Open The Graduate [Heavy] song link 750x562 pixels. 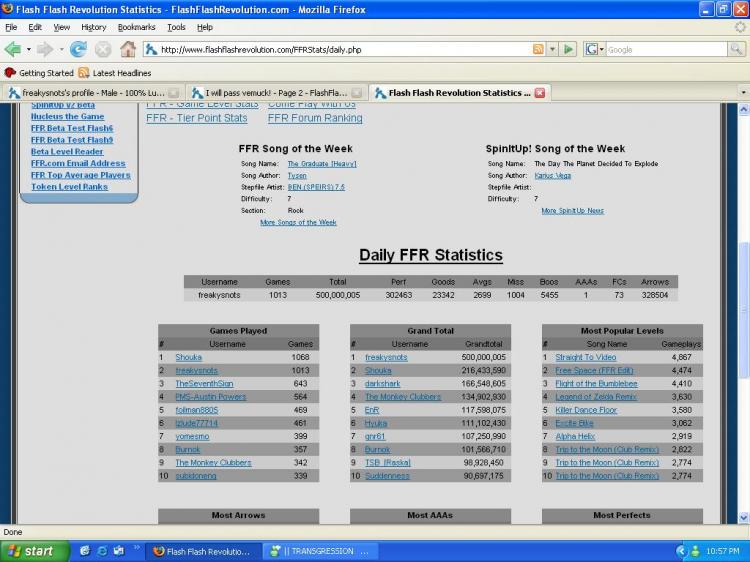click(x=322, y=164)
